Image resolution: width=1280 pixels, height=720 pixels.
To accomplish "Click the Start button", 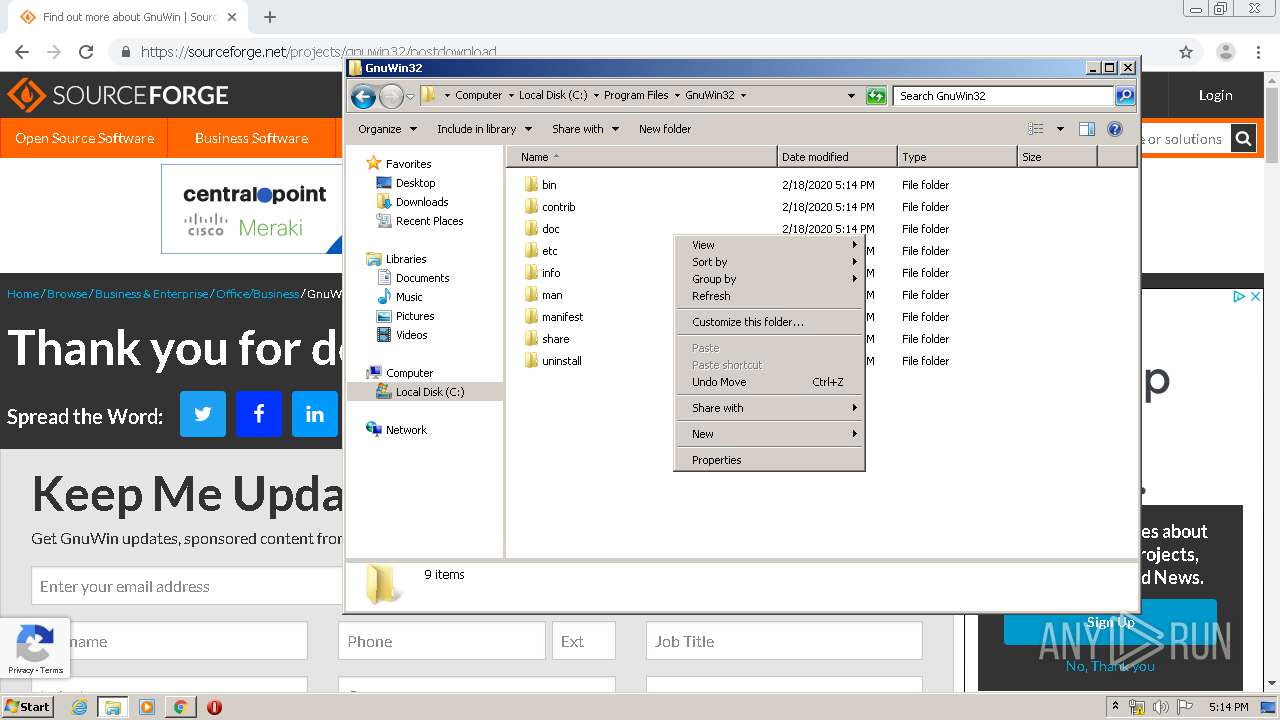I will 27,707.
